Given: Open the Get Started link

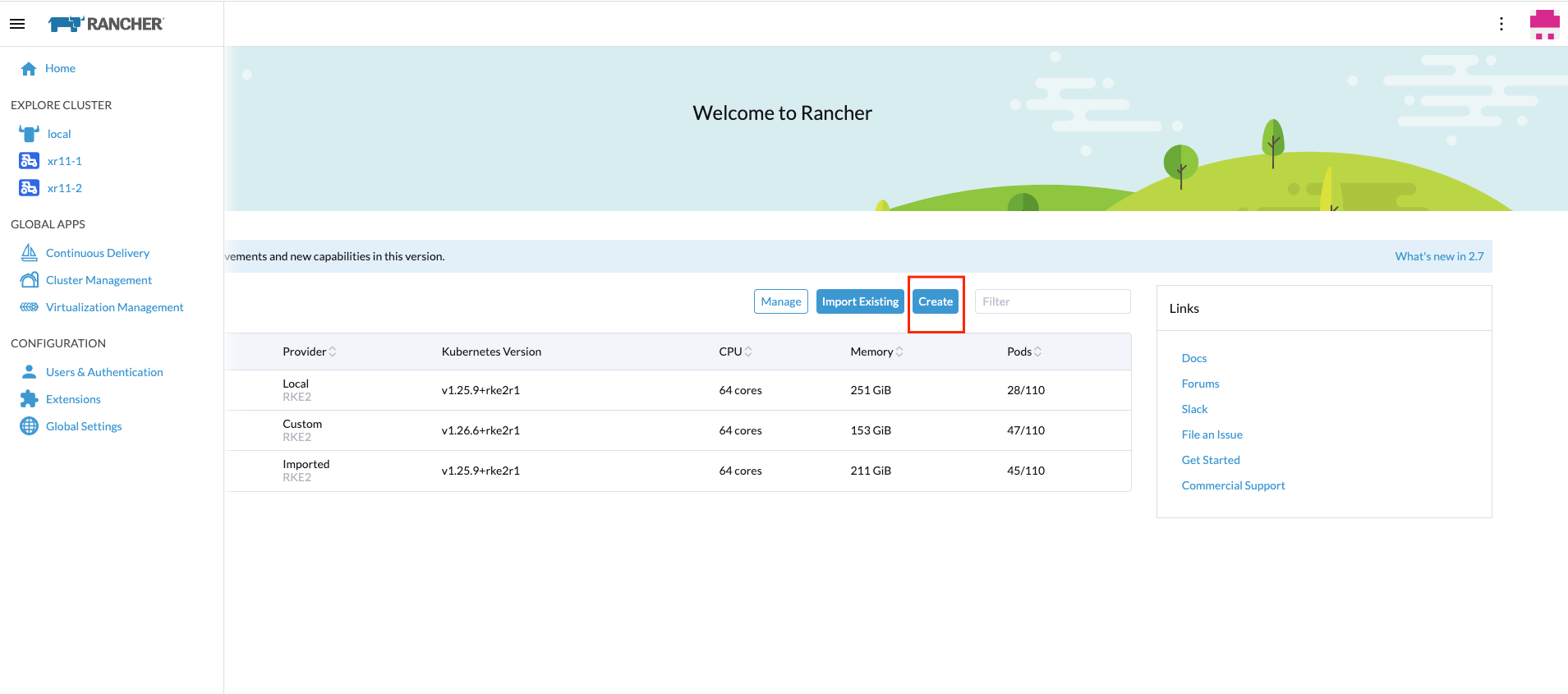Looking at the screenshot, I should [x=1211, y=460].
